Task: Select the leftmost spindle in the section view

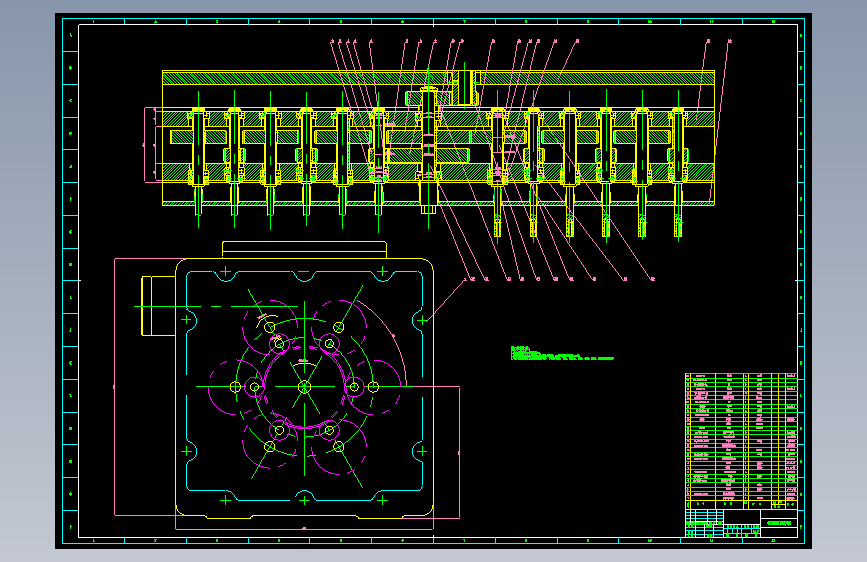Action: (199, 160)
